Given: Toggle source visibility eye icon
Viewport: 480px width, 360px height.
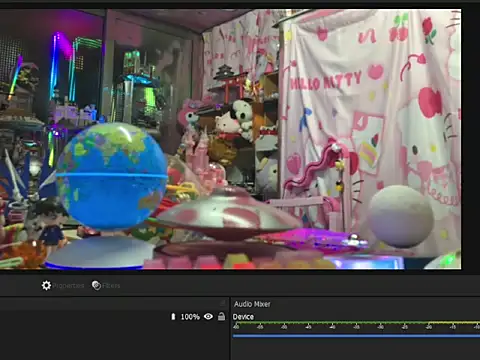Looking at the screenshot, I should pyautogui.click(x=208, y=316).
